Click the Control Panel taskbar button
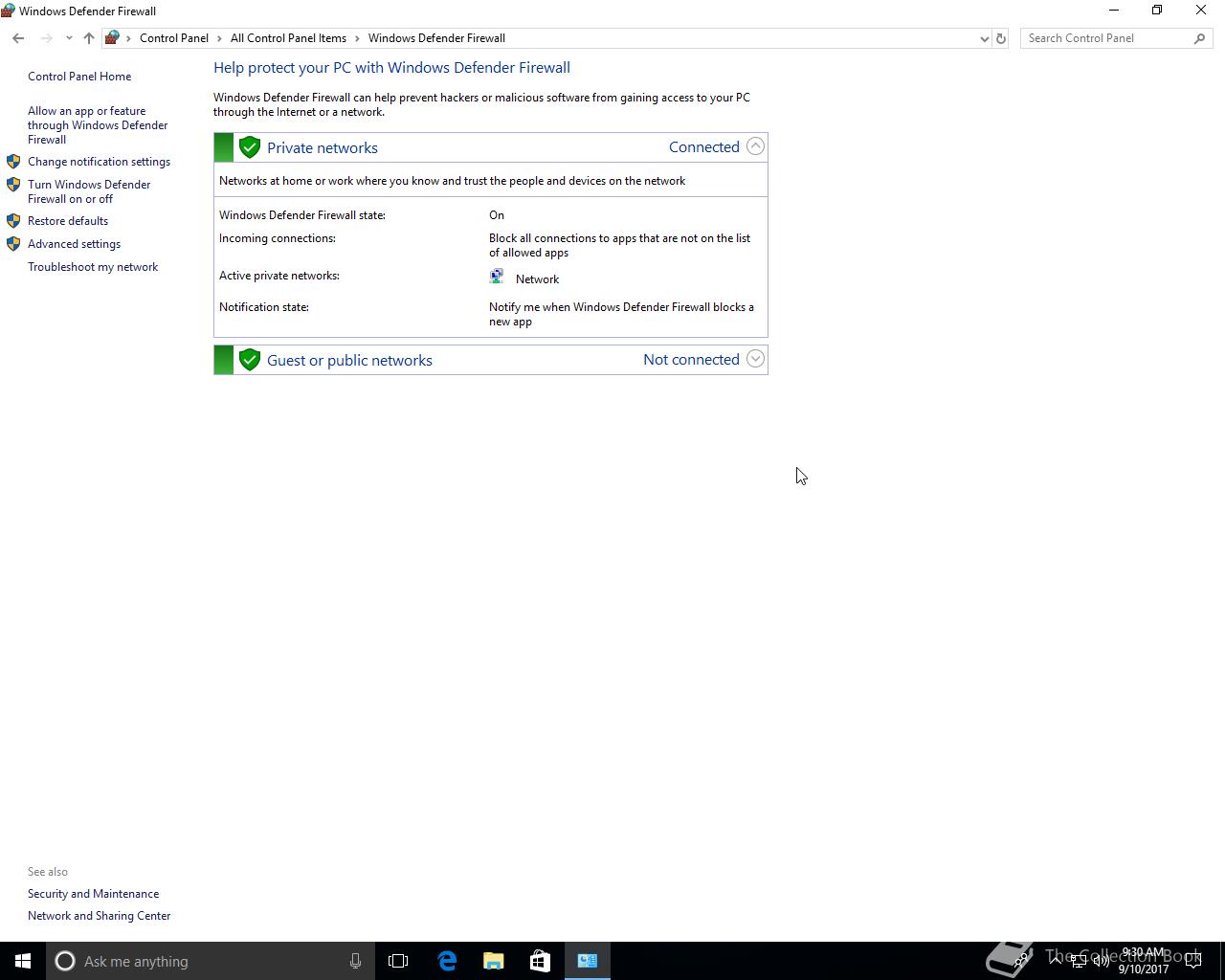This screenshot has height=980, width=1225. [x=587, y=961]
